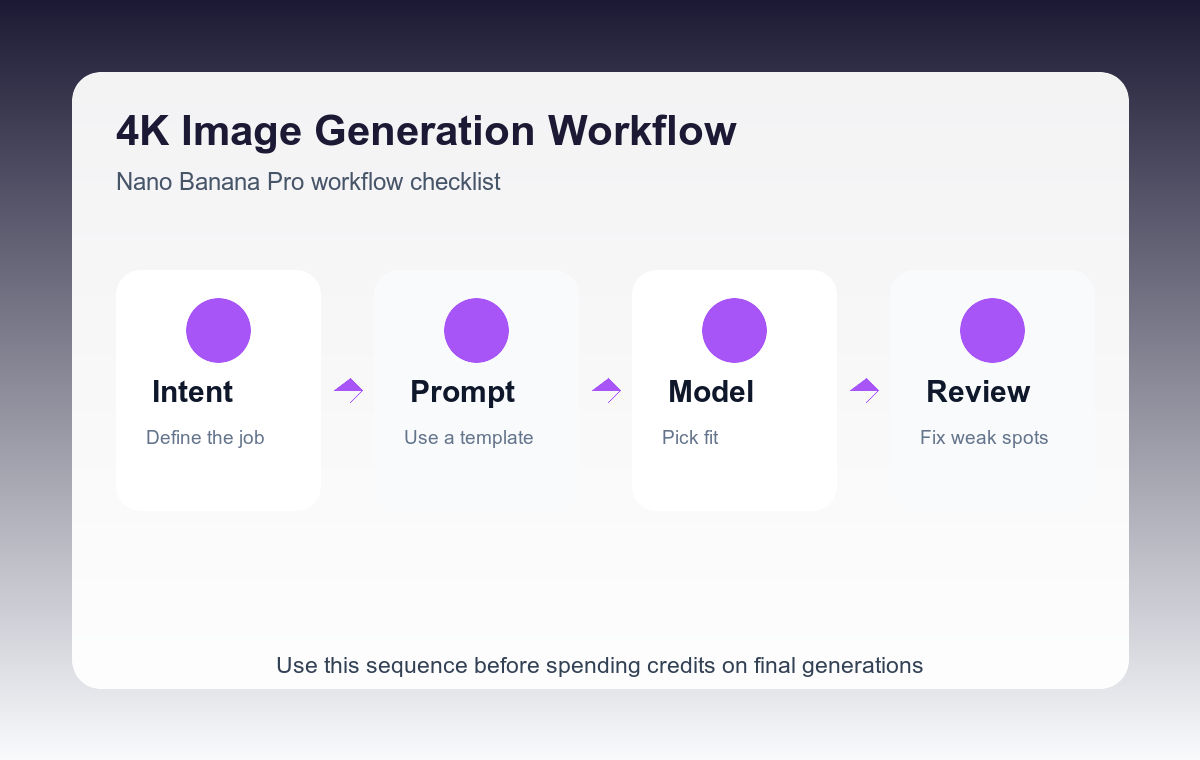
Task: Click the purple circle above Model
Action: (x=734, y=330)
